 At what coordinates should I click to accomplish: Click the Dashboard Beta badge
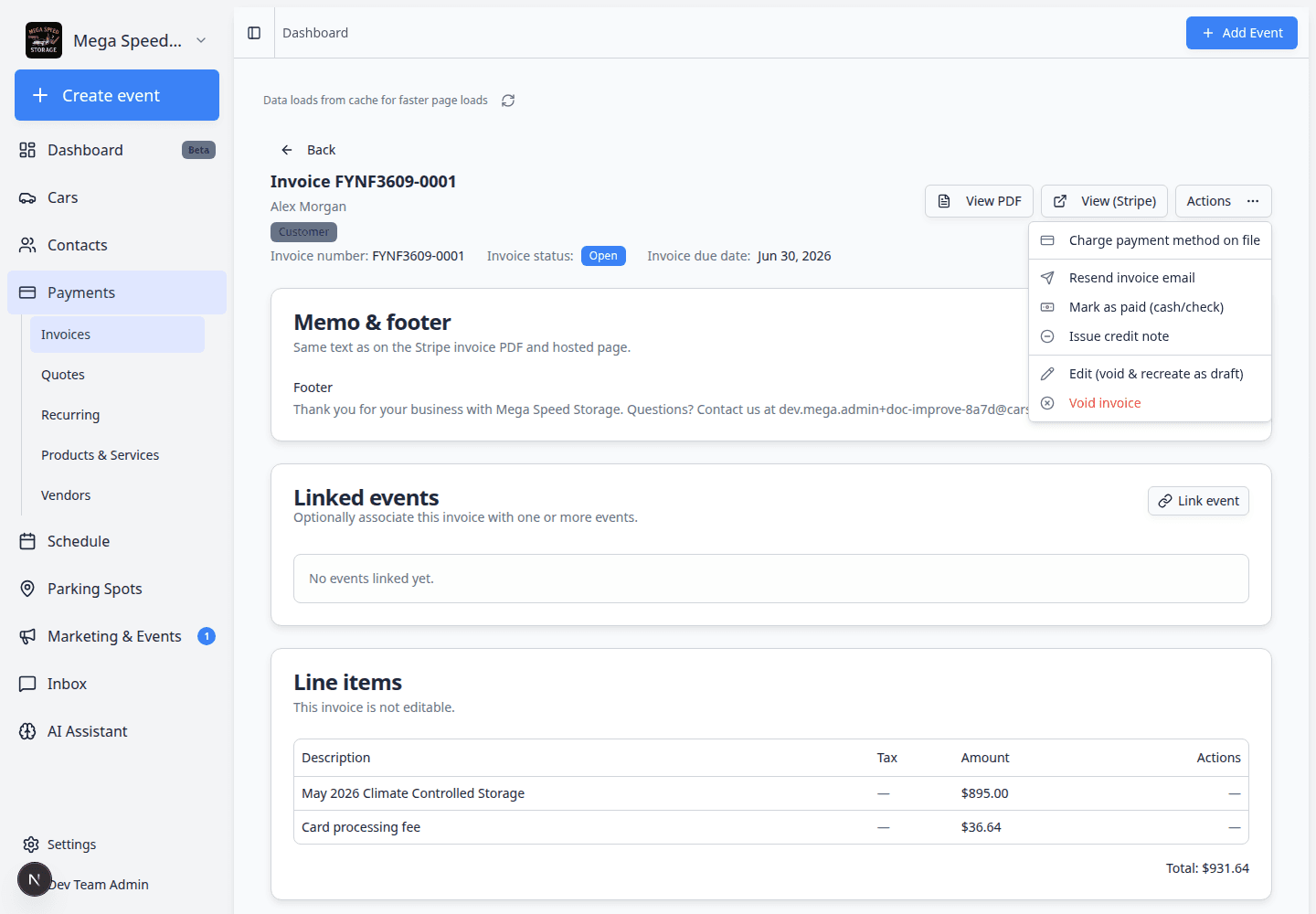(x=198, y=150)
